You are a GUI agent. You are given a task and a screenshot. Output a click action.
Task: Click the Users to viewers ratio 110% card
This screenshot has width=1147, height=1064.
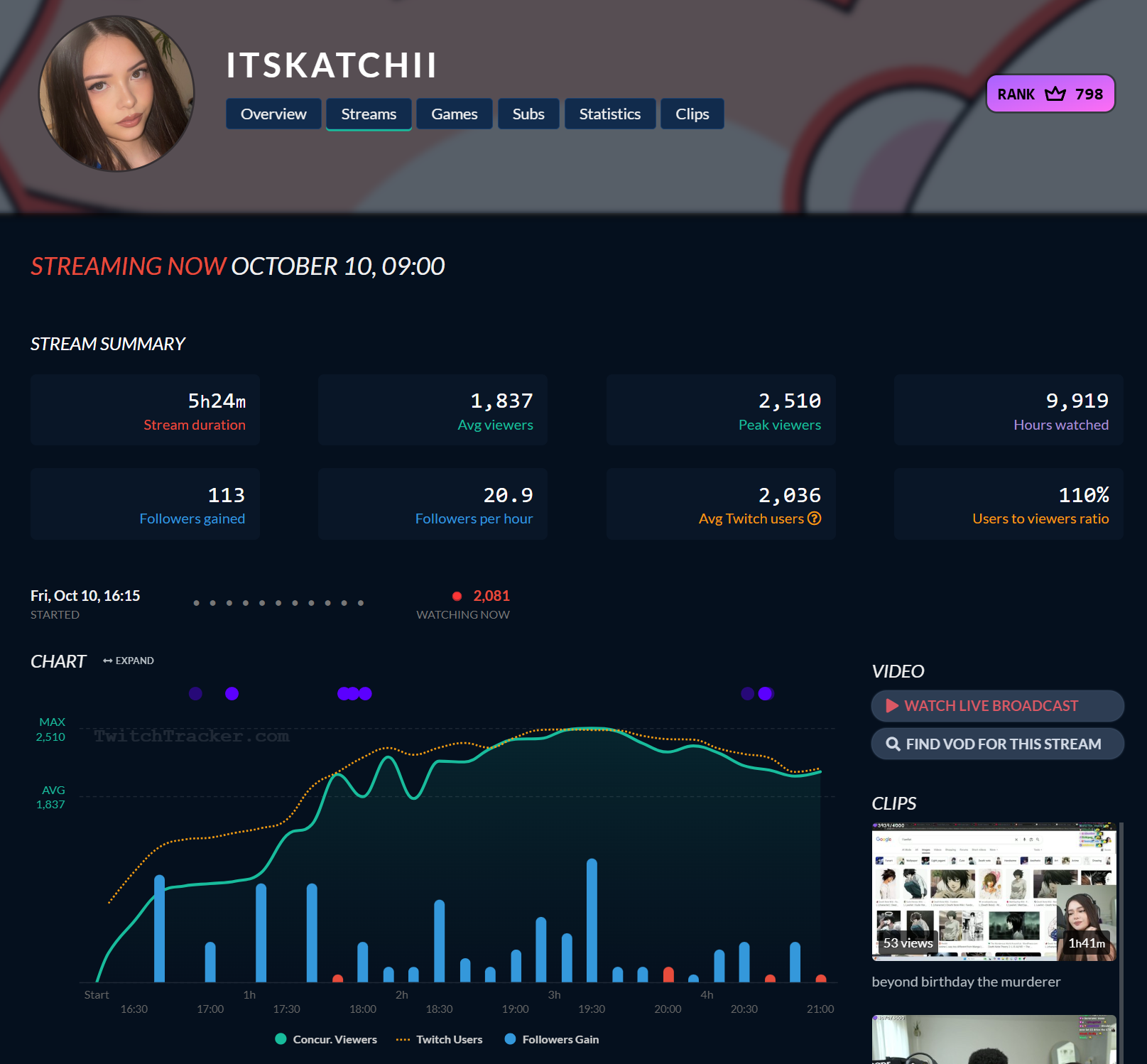click(1009, 504)
